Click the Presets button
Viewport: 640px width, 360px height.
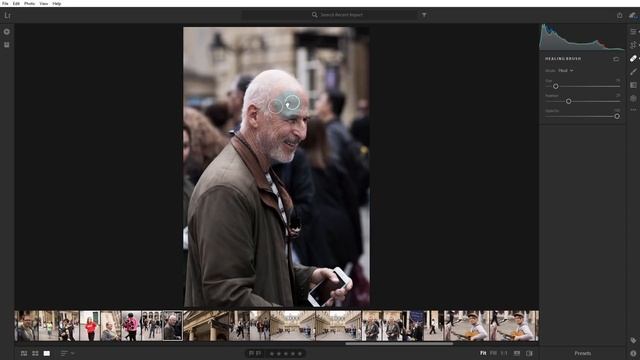point(582,353)
